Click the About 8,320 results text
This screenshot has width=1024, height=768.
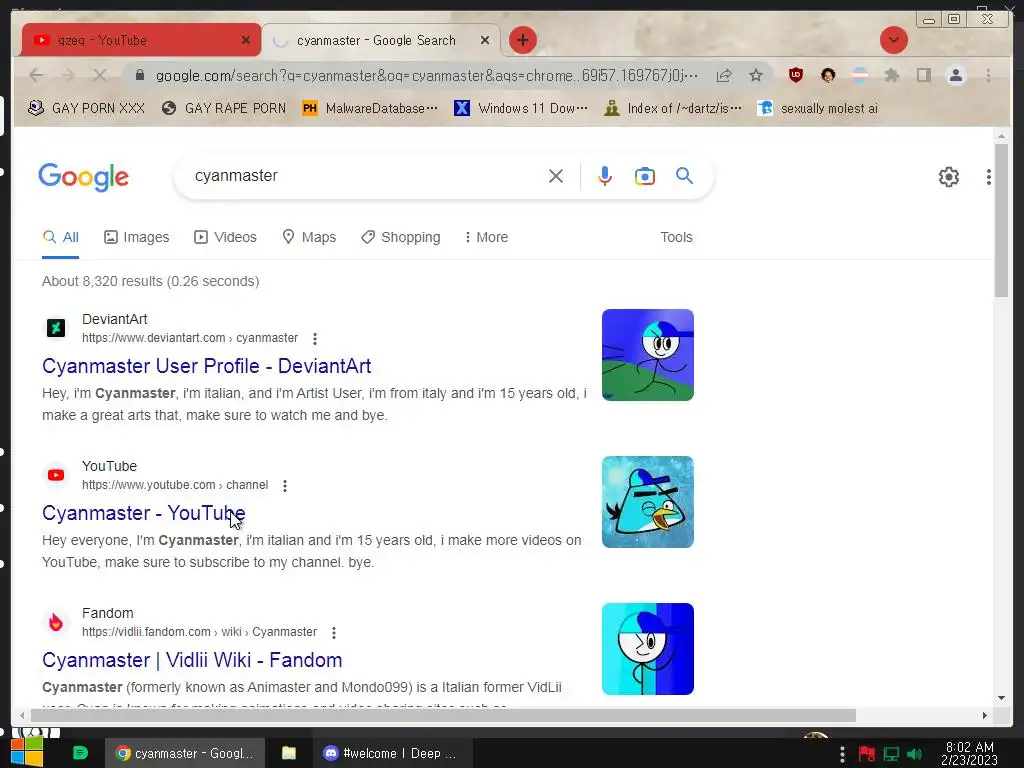150,281
